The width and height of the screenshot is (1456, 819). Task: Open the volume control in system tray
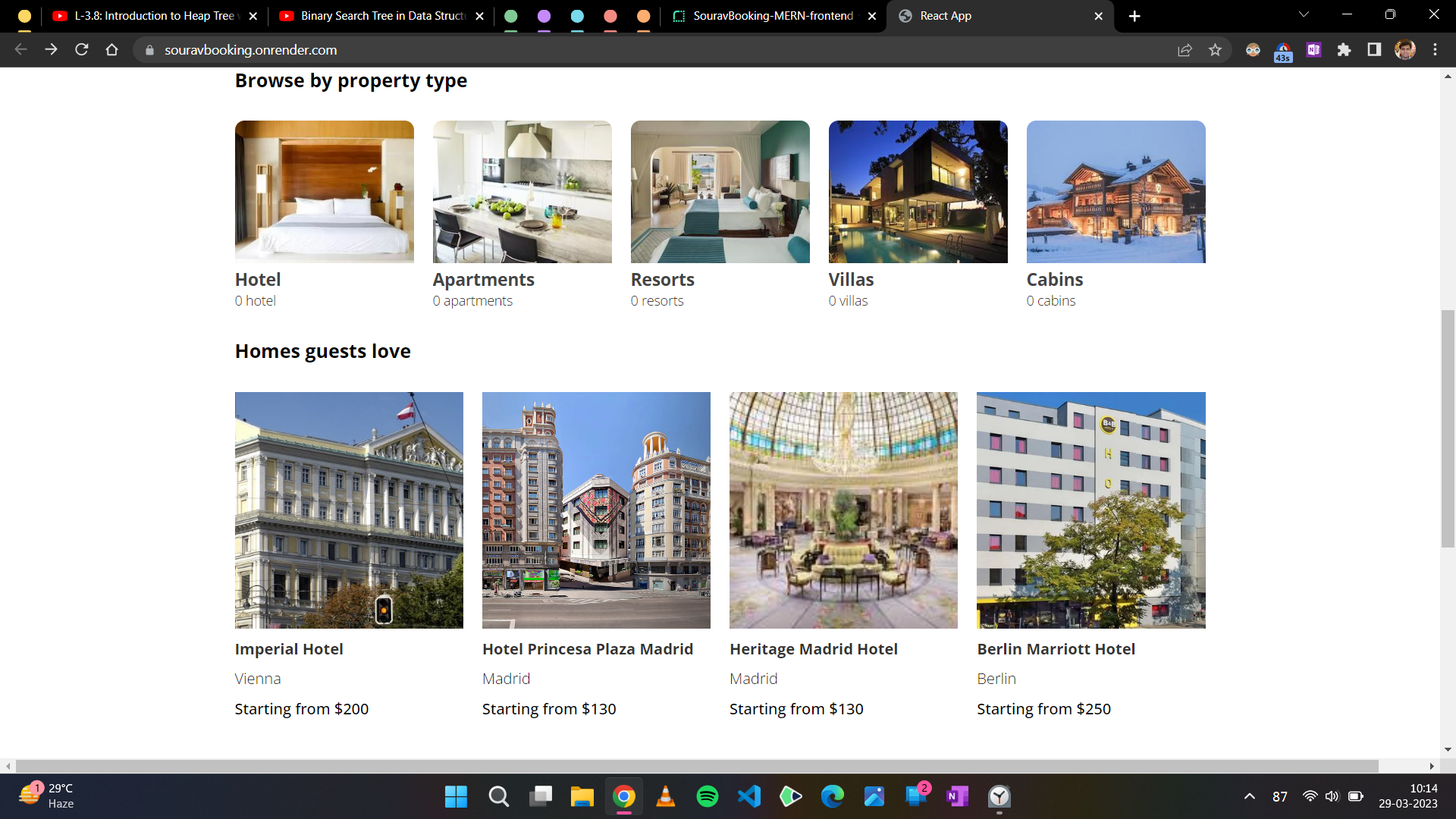click(x=1332, y=797)
